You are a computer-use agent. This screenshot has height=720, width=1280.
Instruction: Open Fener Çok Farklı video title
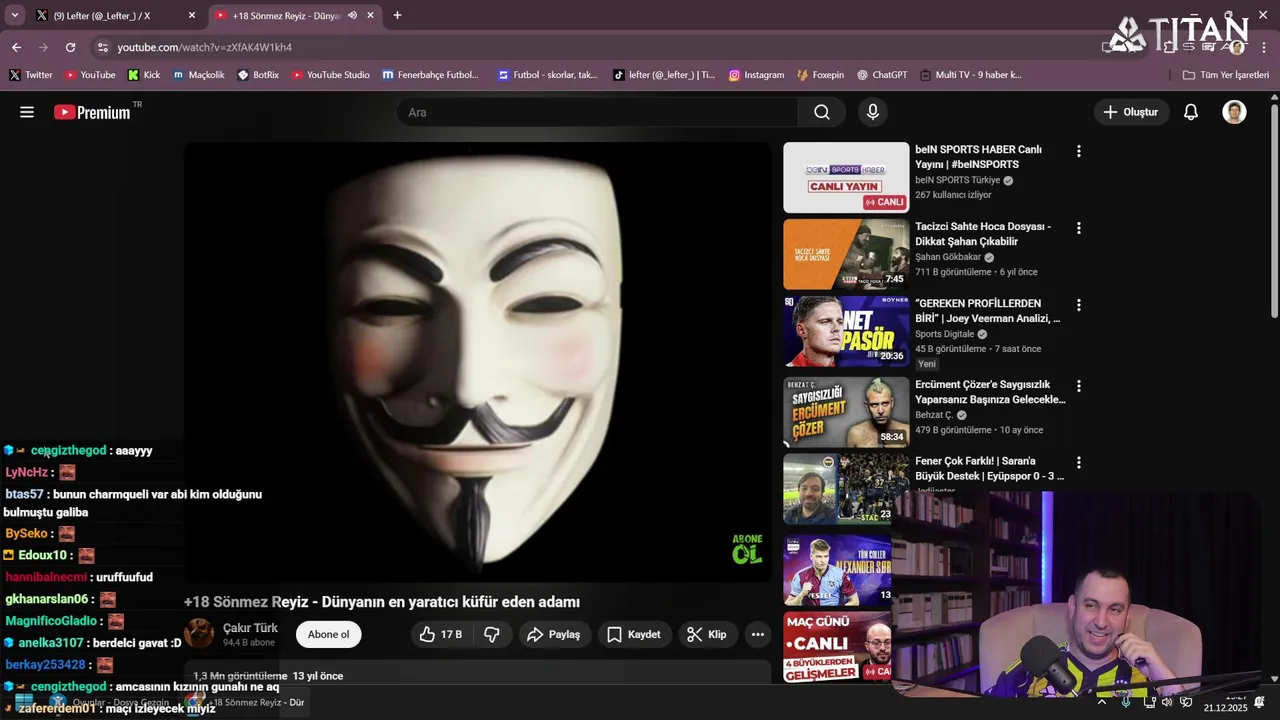989,468
